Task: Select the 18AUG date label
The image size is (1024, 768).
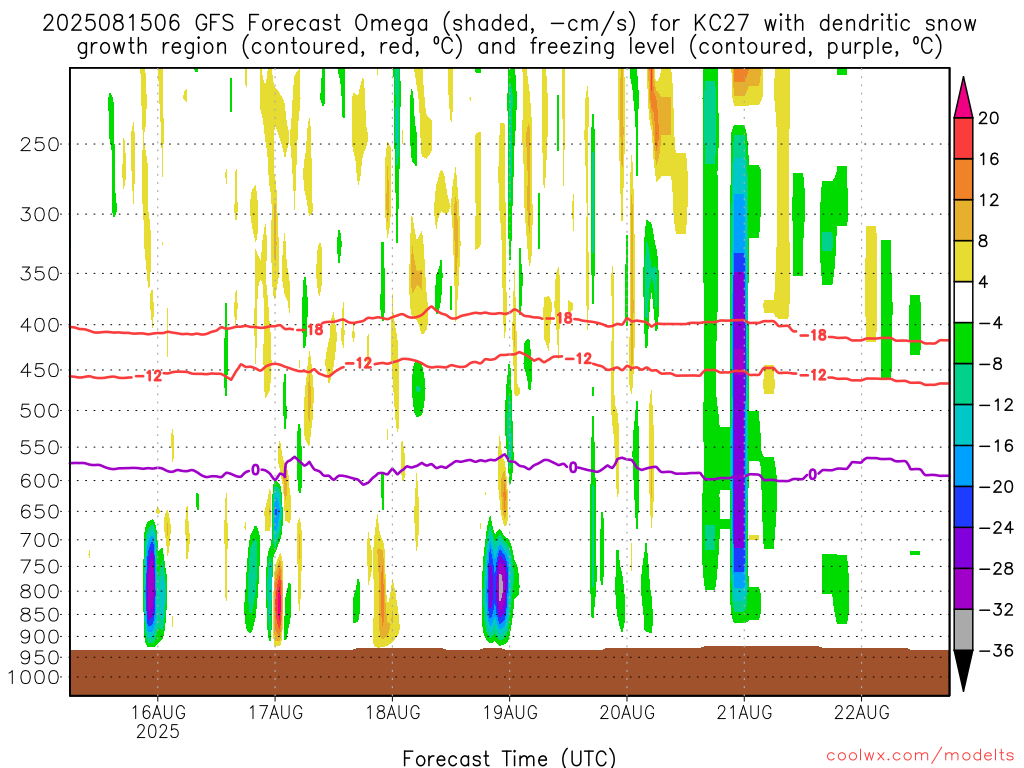Action: 392,712
